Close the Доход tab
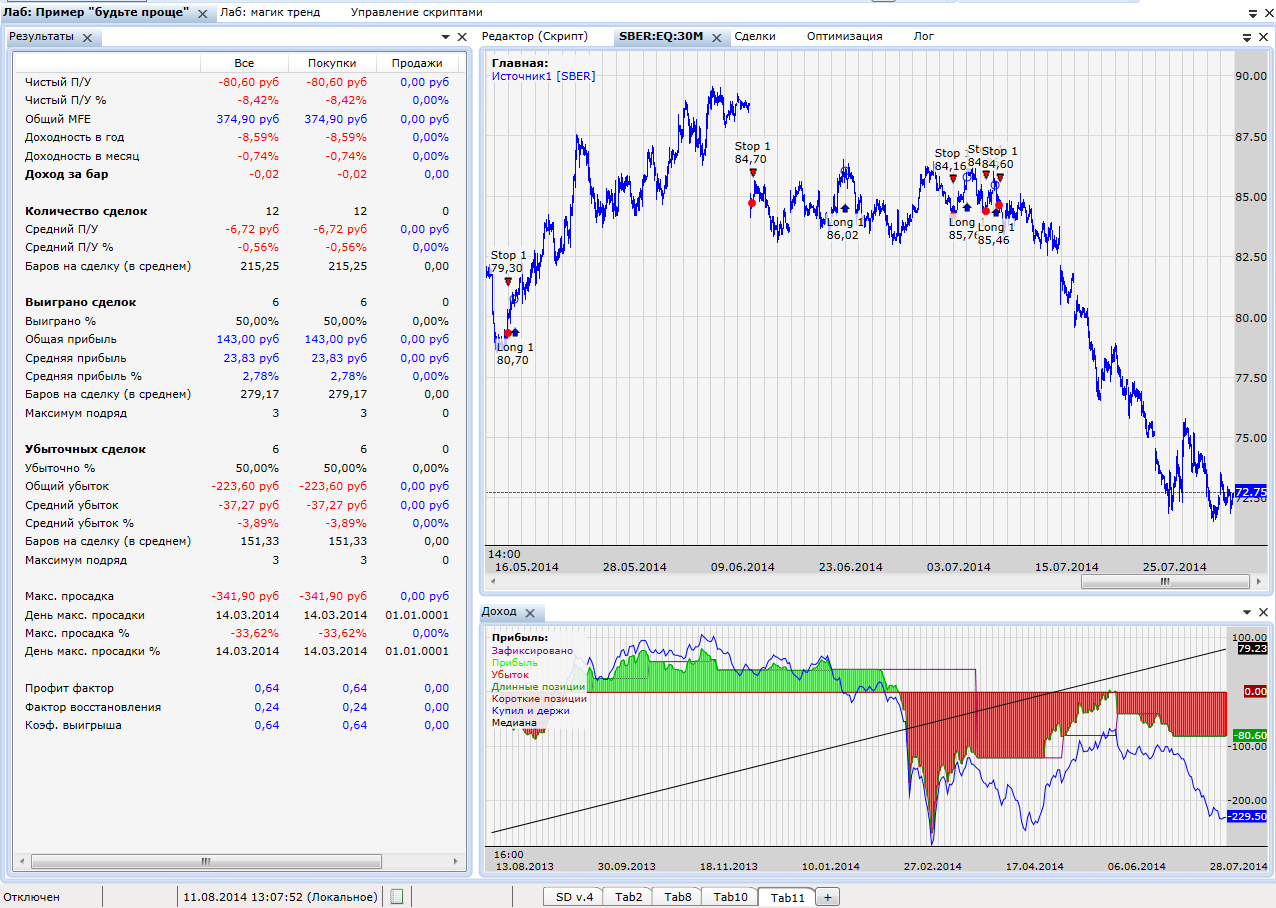 pos(530,613)
